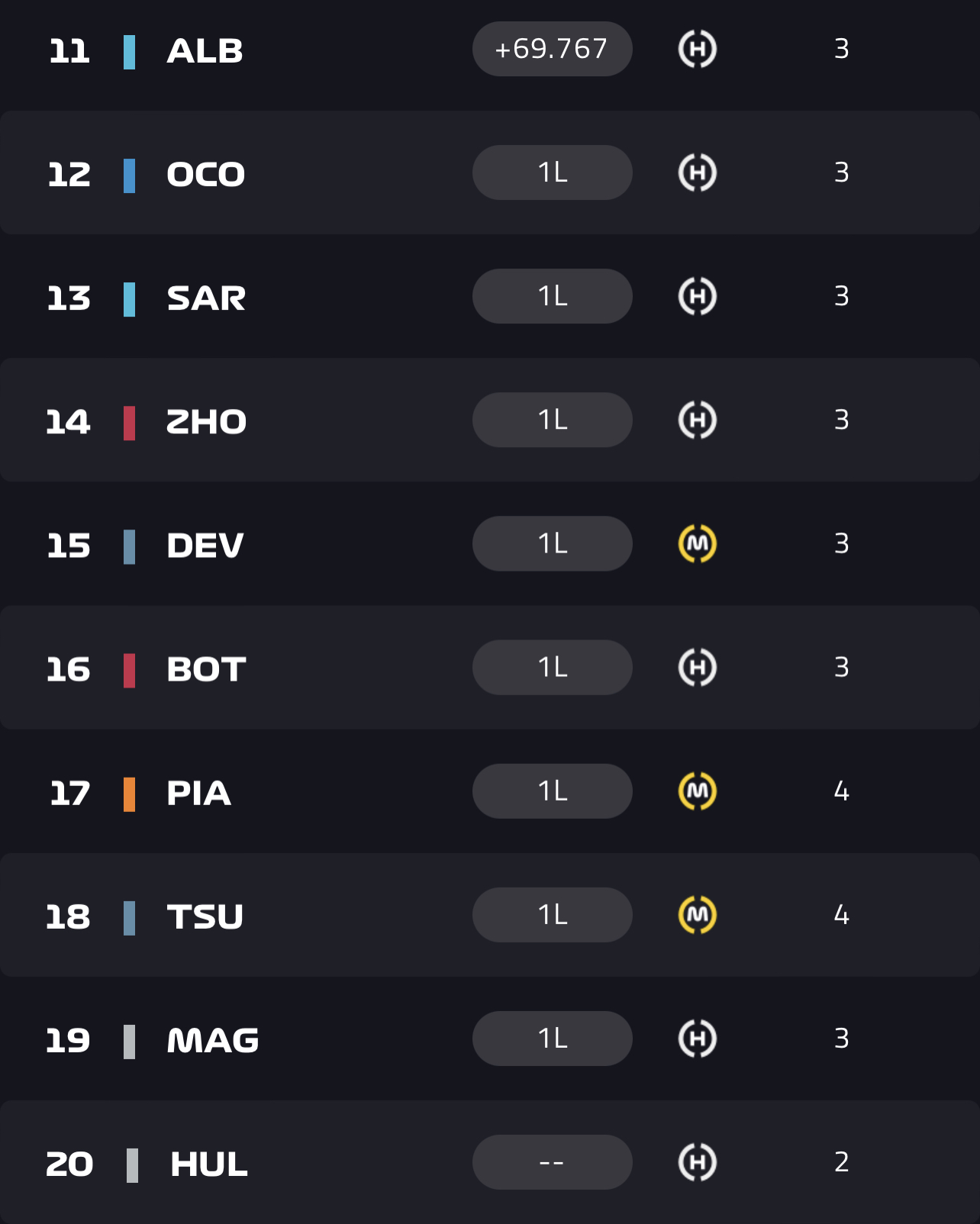Click ALB's hard tyre icon

click(x=697, y=50)
